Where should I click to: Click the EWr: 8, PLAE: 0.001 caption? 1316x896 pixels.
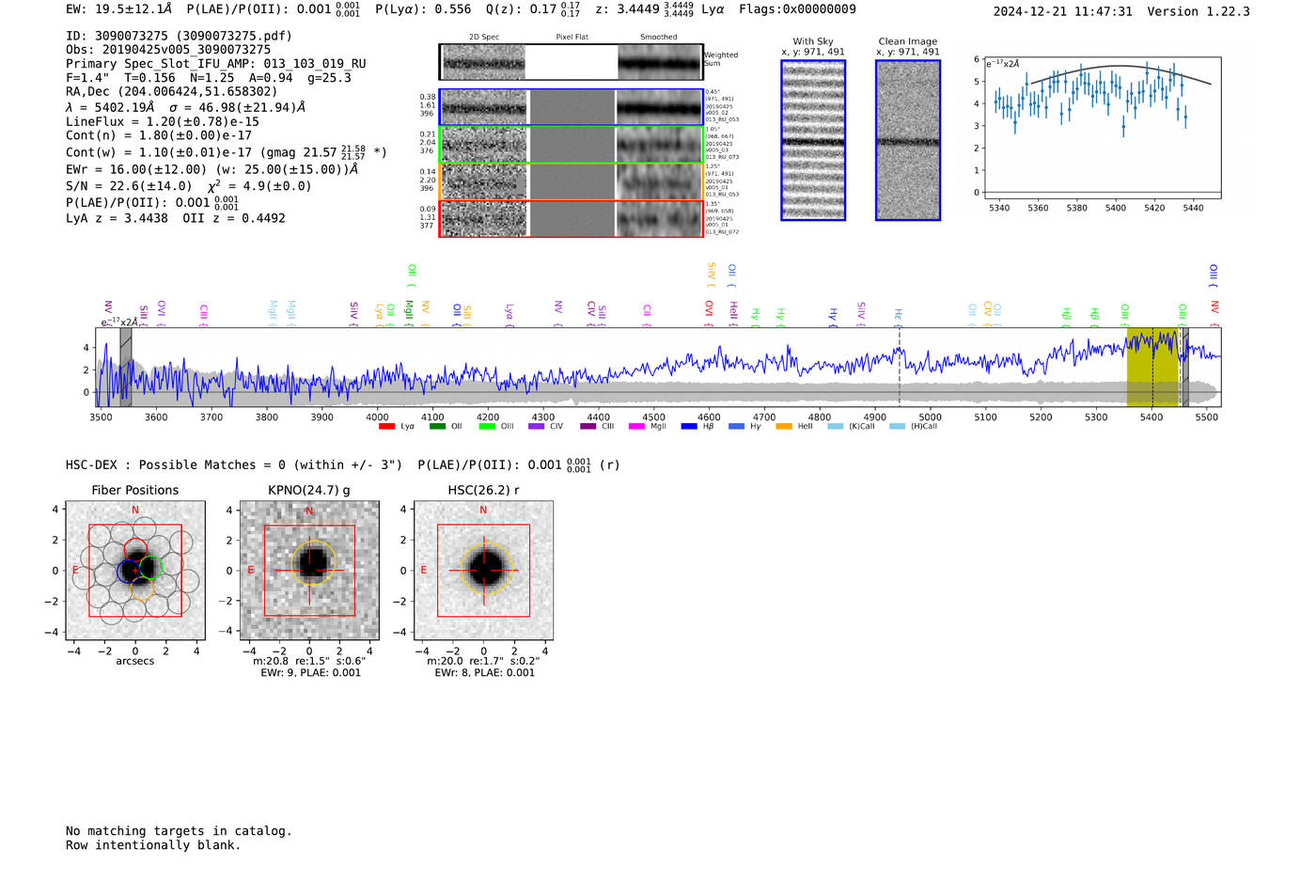click(x=484, y=672)
